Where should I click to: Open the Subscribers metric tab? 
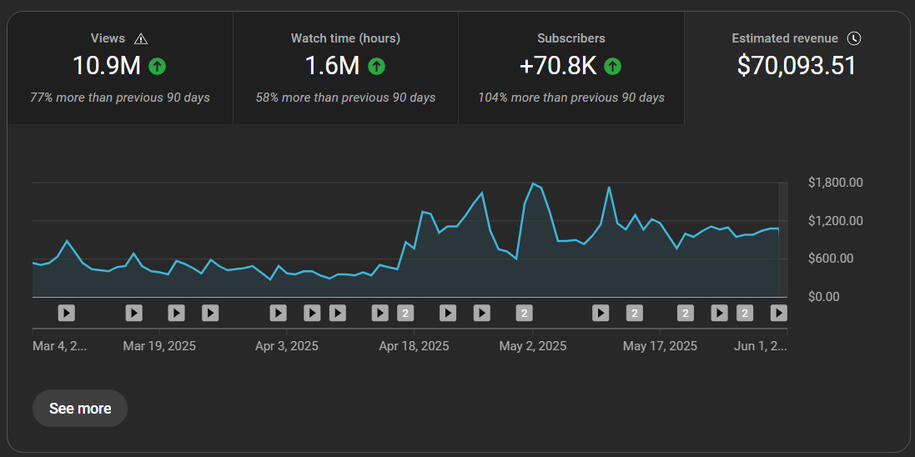(x=571, y=68)
